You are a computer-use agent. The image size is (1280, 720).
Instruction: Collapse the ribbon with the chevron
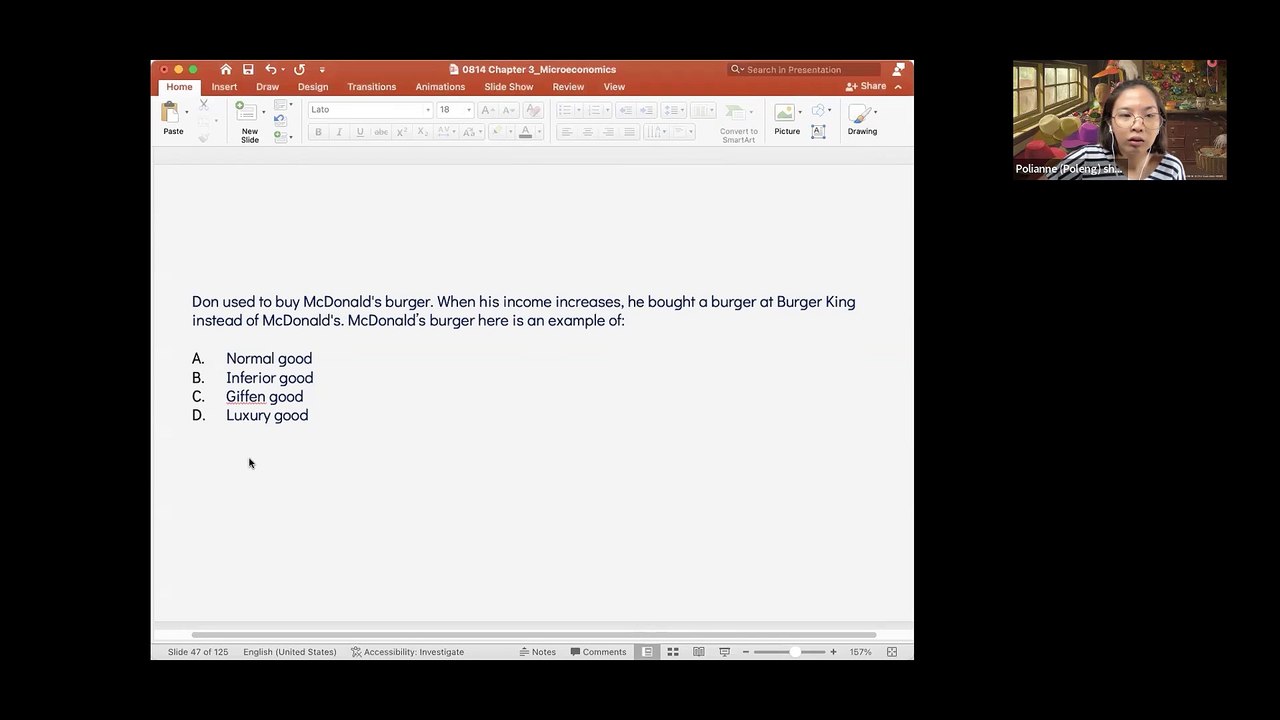click(898, 87)
